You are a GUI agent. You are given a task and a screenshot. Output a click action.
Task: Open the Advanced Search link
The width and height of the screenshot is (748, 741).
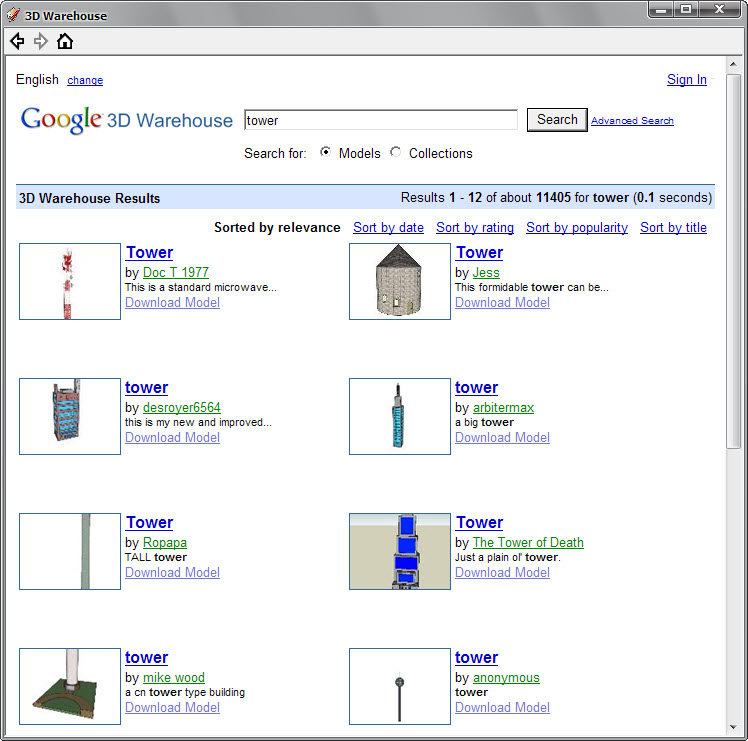[632, 121]
